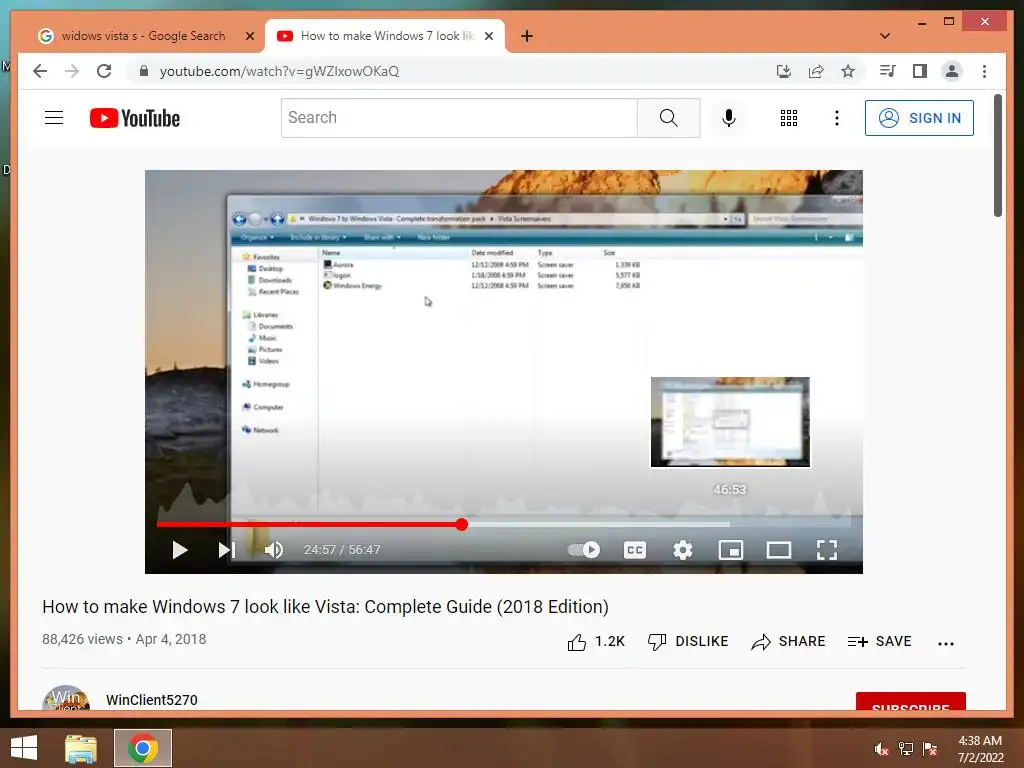Close the Google Search tab

coord(249,36)
